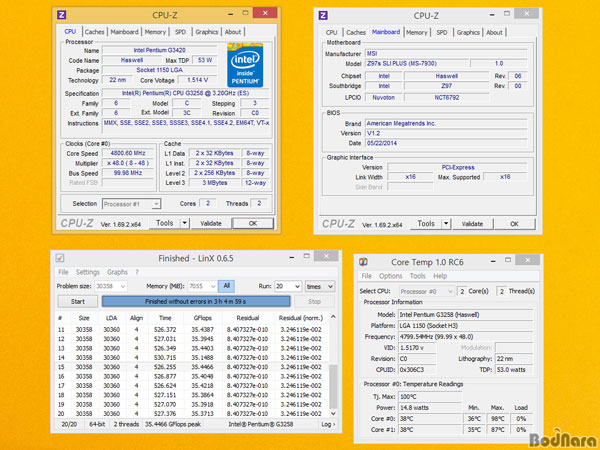Click scroll up arrow in LinX results
Viewport: 600px width, 450px height.
tap(333, 317)
